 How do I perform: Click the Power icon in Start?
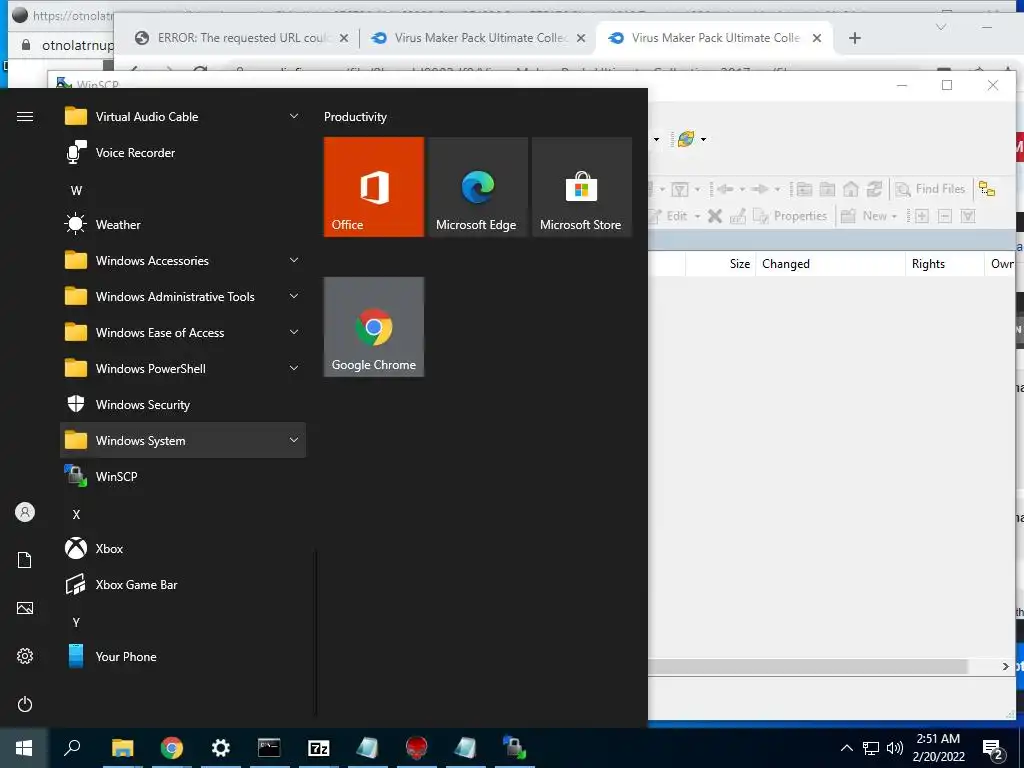tap(25, 704)
